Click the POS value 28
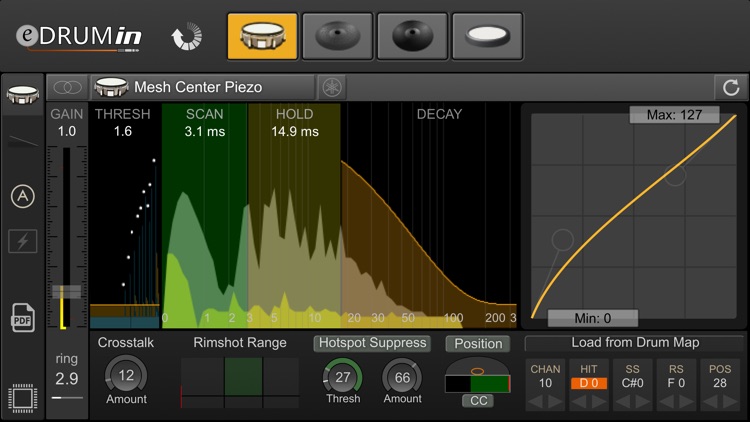The height and width of the screenshot is (422, 750). (720, 383)
